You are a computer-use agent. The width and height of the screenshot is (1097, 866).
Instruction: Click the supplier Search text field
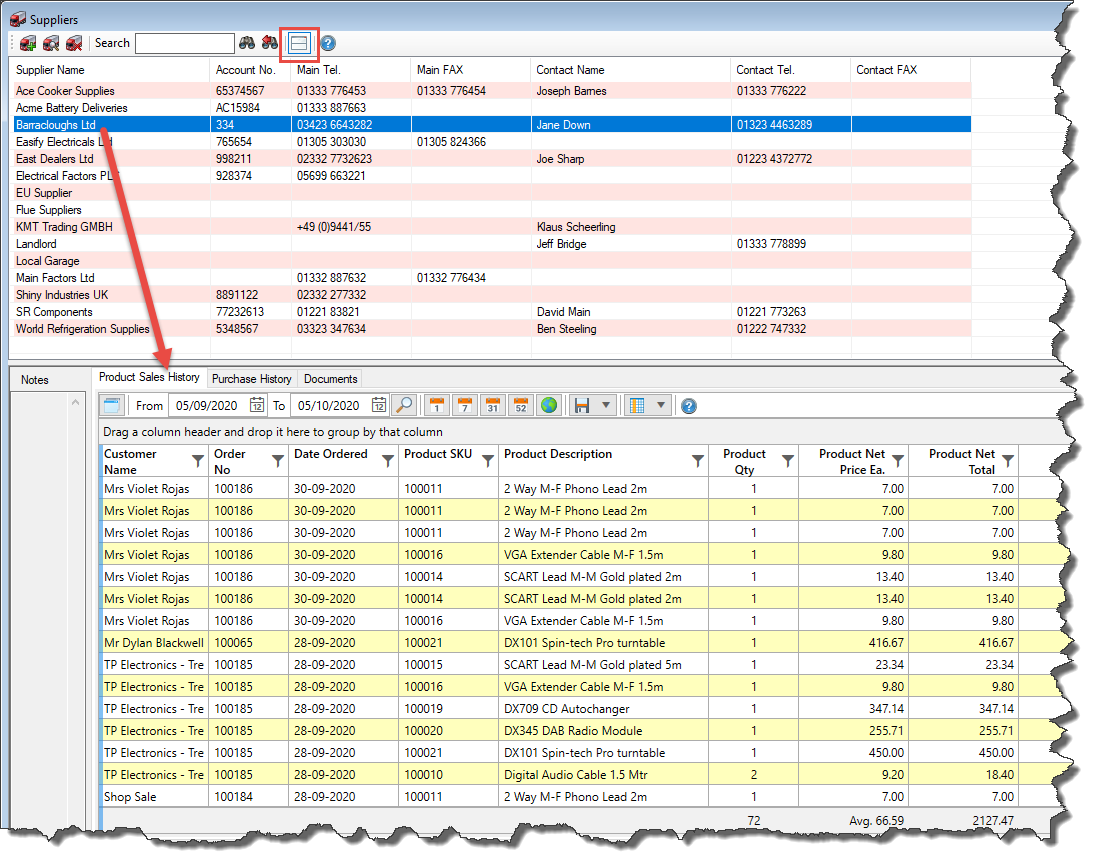(184, 43)
